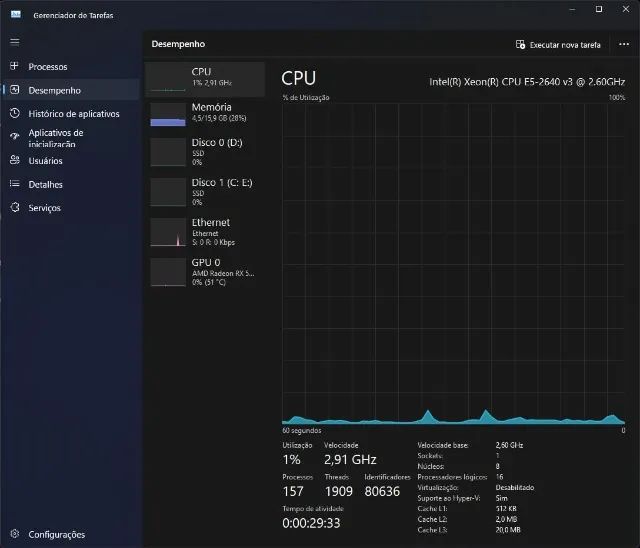640x548 pixels.
Task: Select Disco 1 (C: E:) performance item
Action: click(x=205, y=192)
